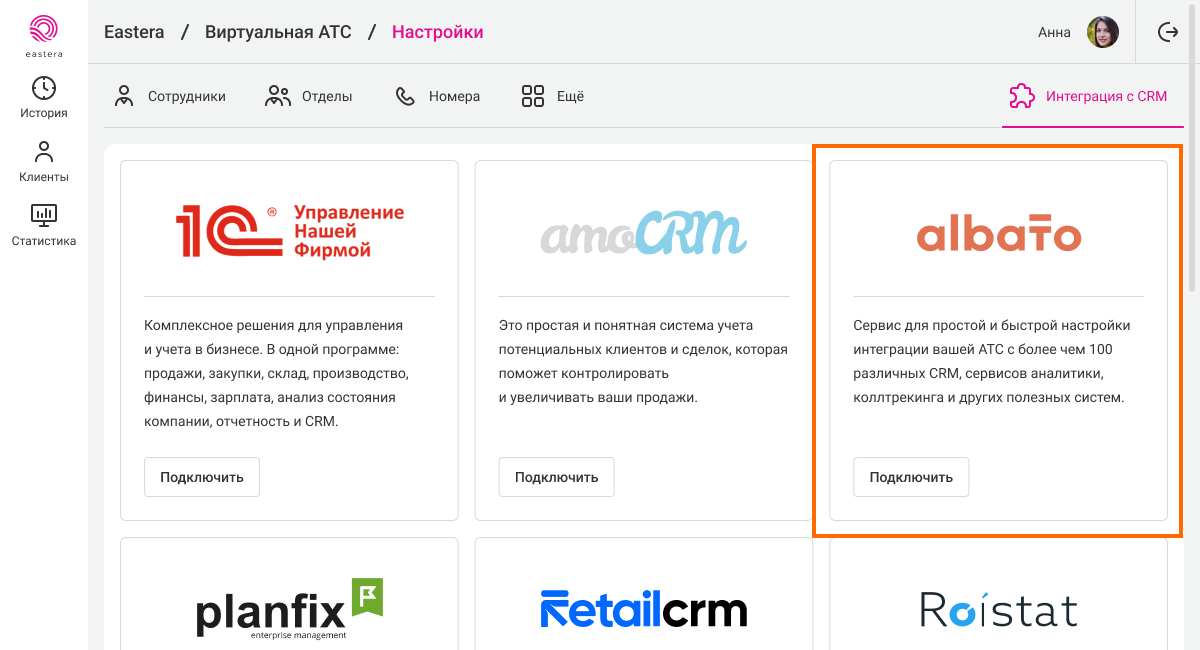Open Статистика chart icon in sidebar
Image resolution: width=1200 pixels, height=650 pixels.
click(44, 214)
